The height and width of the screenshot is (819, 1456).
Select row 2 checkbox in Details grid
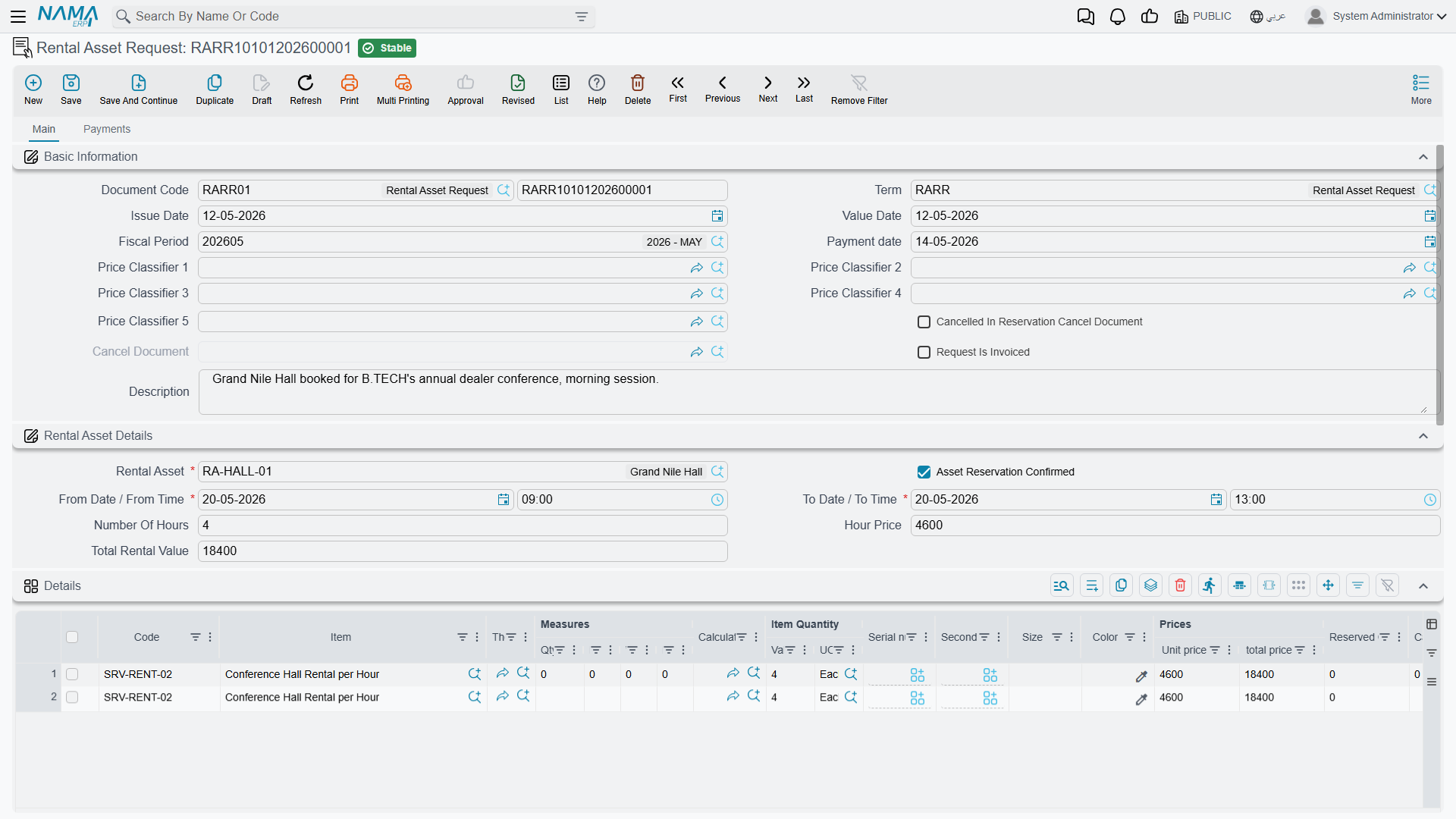pos(72,697)
